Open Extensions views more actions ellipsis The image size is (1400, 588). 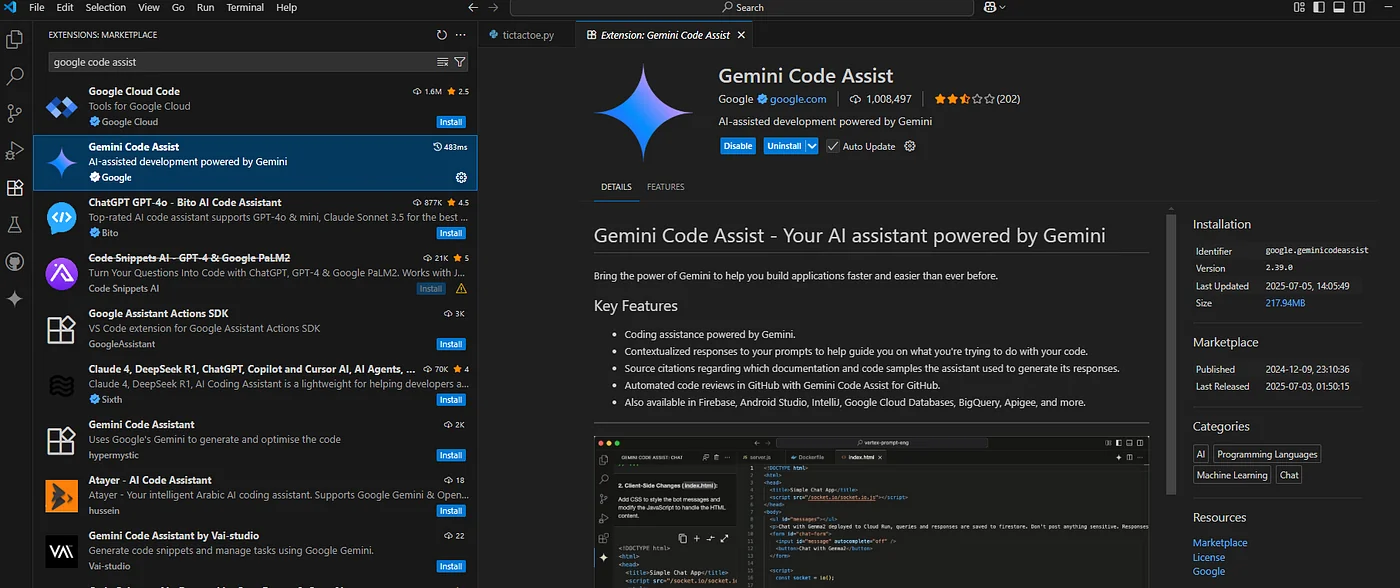click(461, 35)
